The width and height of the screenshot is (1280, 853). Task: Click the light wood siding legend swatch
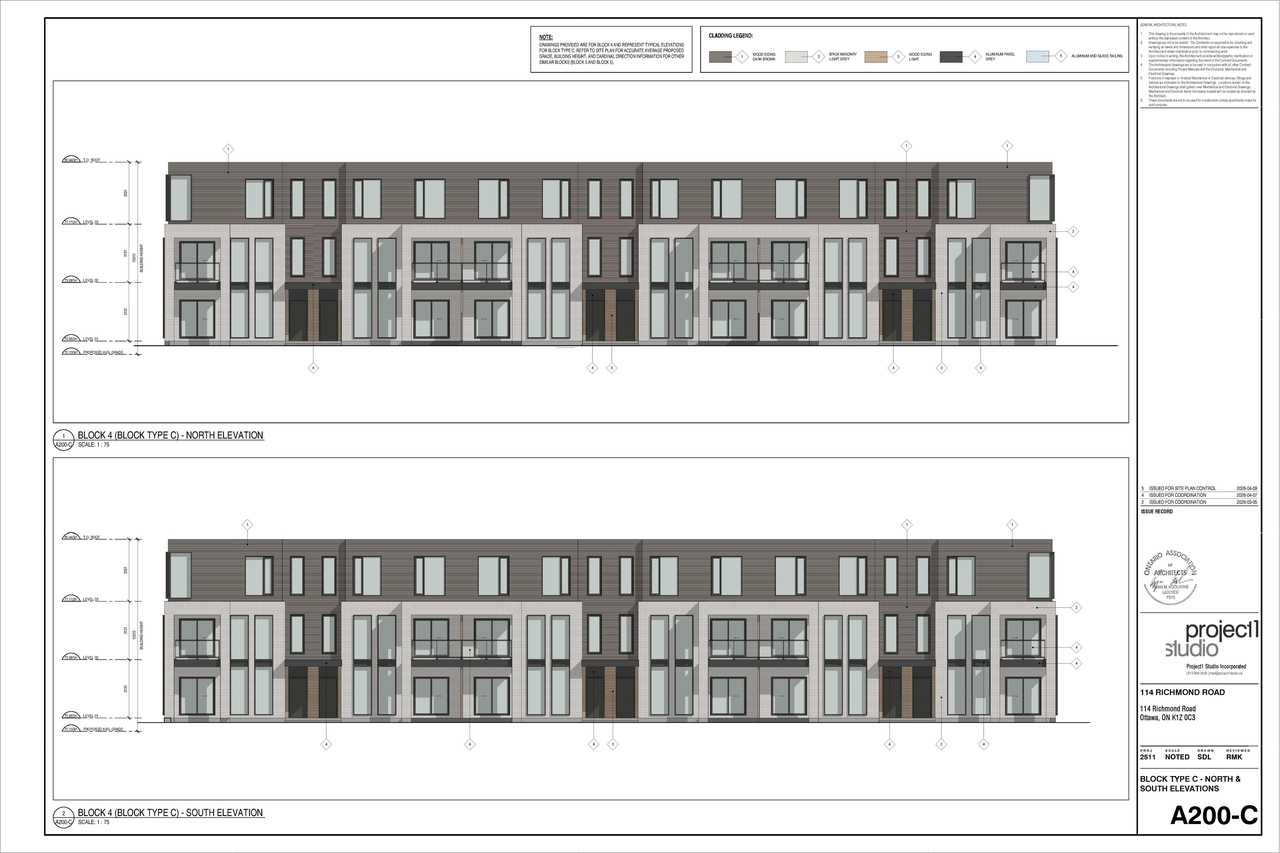tap(876, 57)
